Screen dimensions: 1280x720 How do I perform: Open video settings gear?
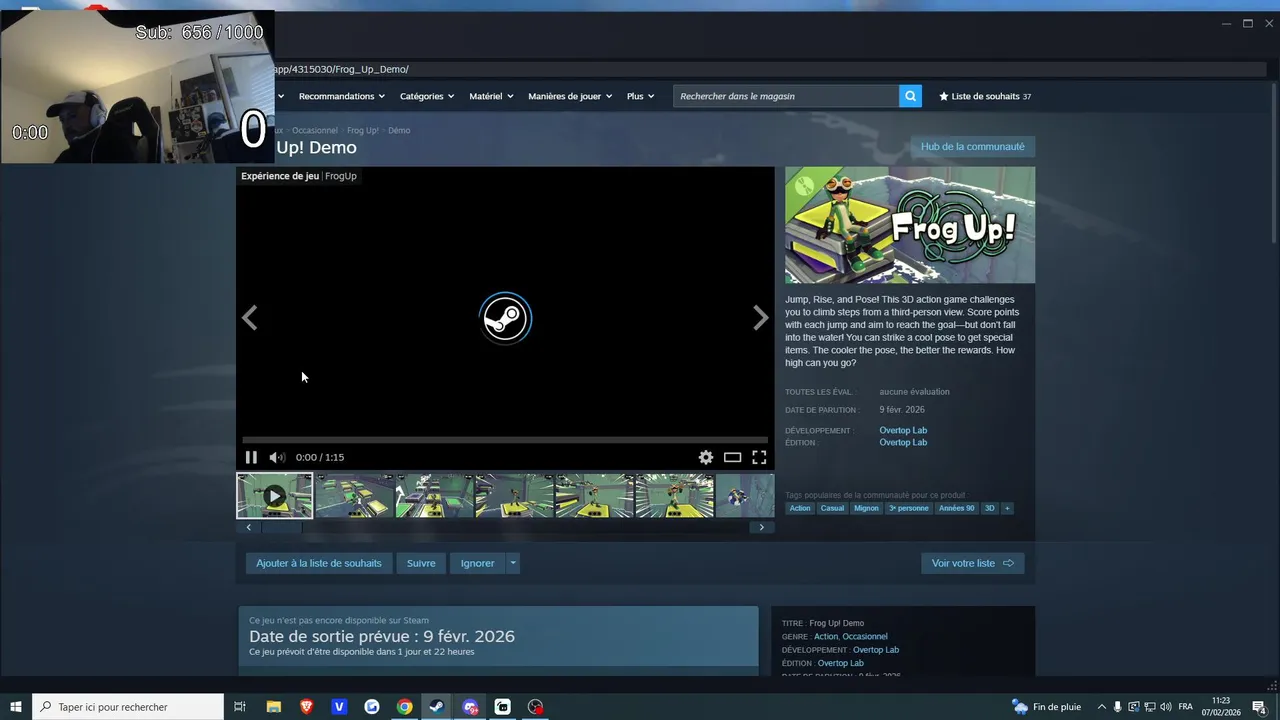(706, 457)
